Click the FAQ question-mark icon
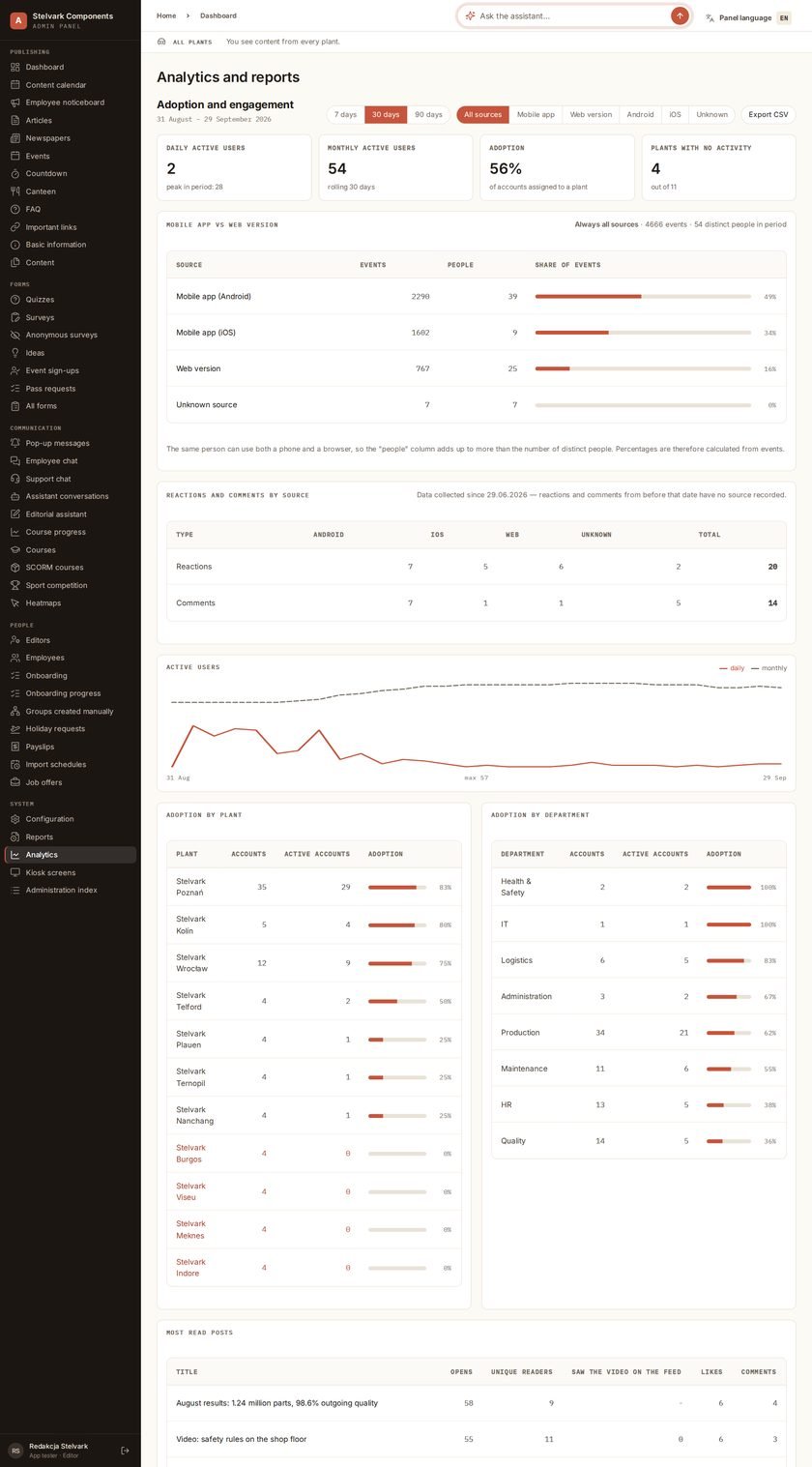Image resolution: width=812 pixels, height=1467 pixels. pos(14,209)
